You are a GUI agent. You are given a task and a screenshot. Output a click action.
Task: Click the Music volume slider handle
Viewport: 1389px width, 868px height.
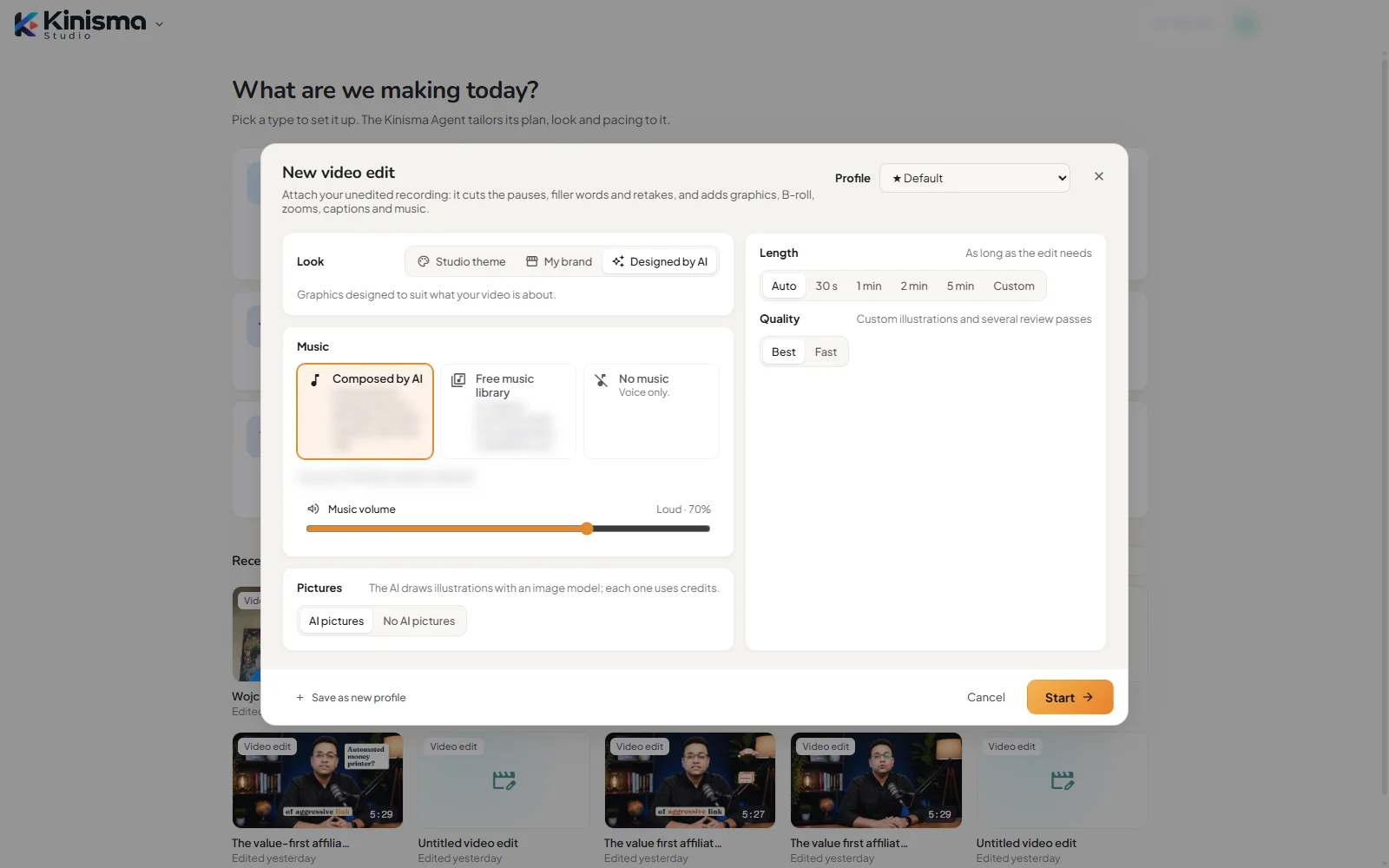588,529
